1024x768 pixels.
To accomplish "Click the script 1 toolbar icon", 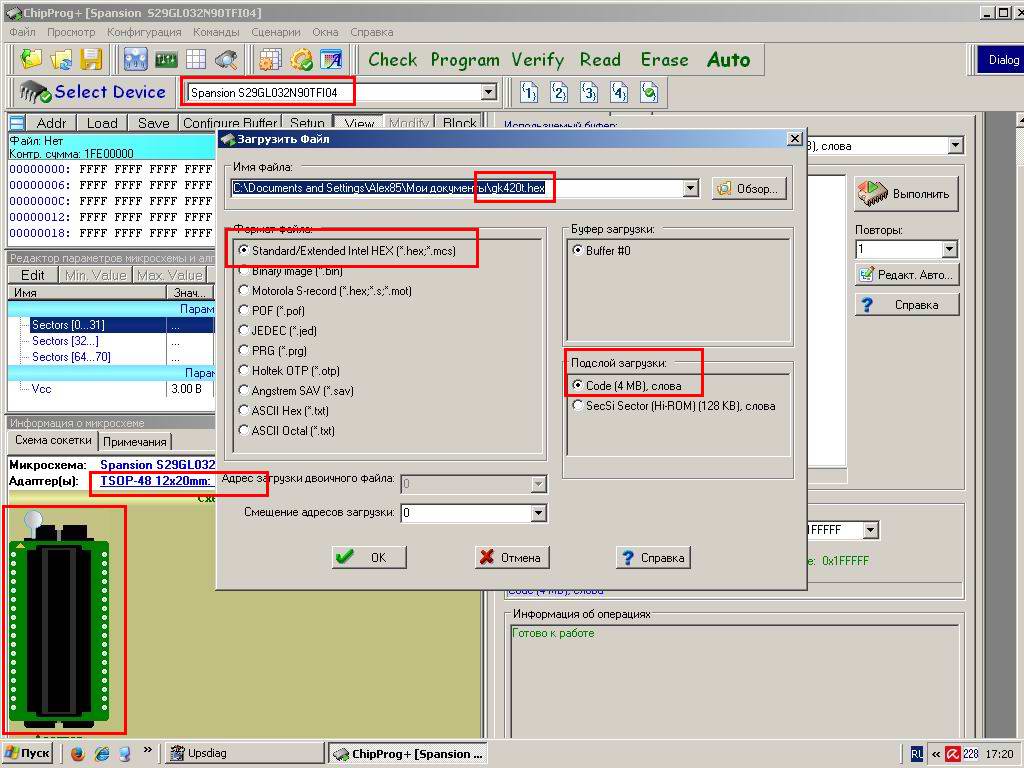I will pyautogui.click(x=529, y=92).
